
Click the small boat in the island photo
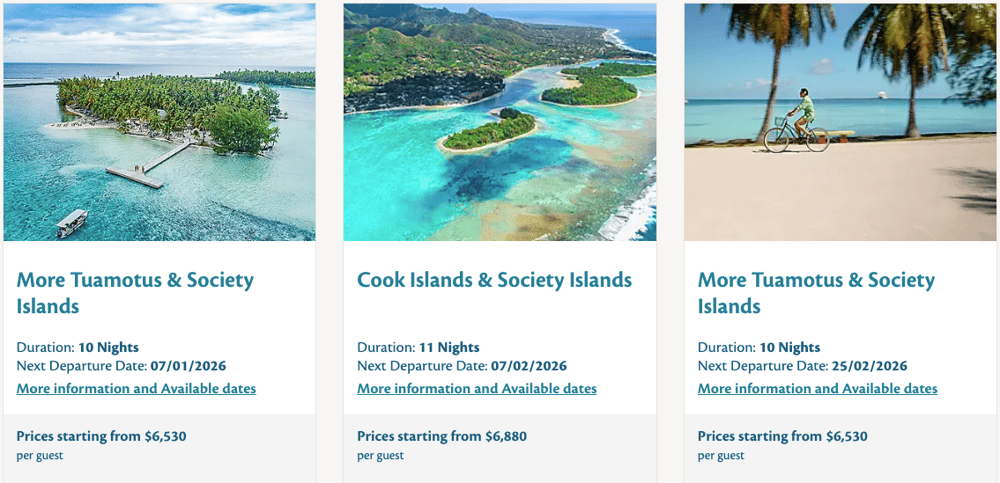[70, 221]
